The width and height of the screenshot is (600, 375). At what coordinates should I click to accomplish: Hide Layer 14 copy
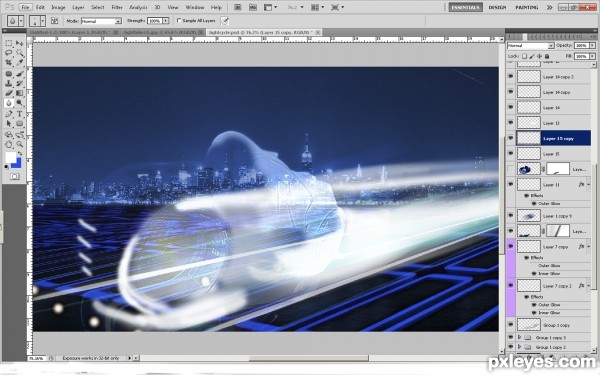pos(510,92)
